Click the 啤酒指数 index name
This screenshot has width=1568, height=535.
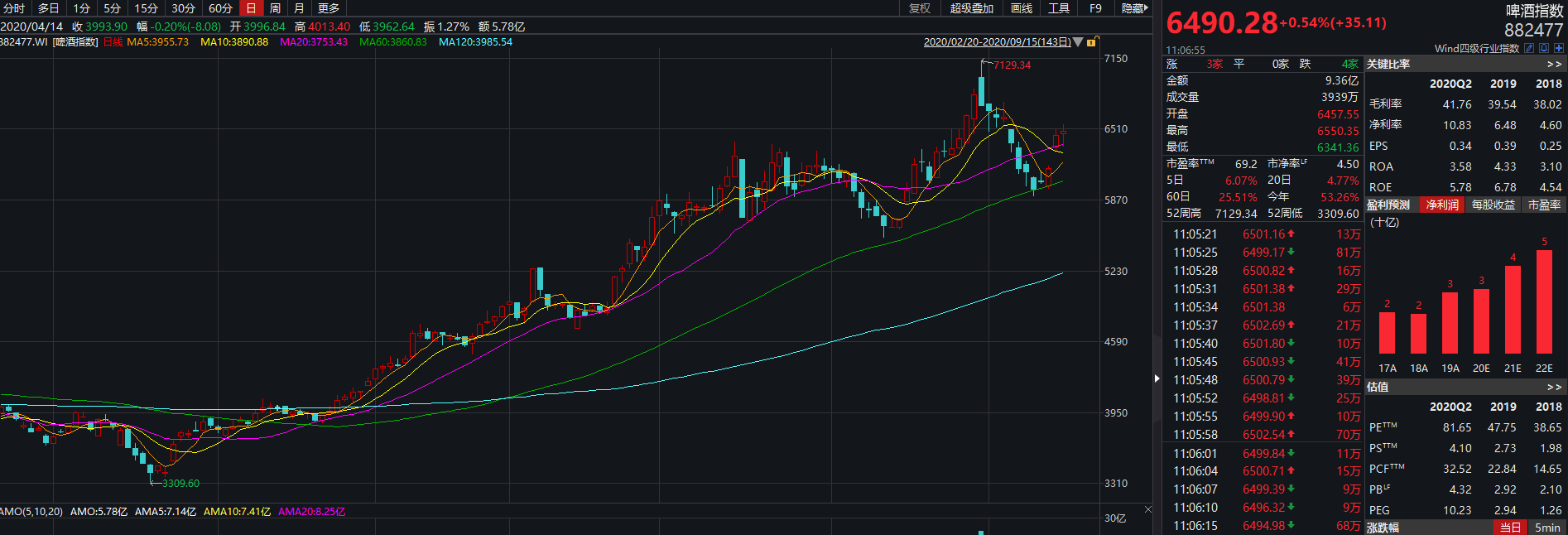click(1534, 11)
